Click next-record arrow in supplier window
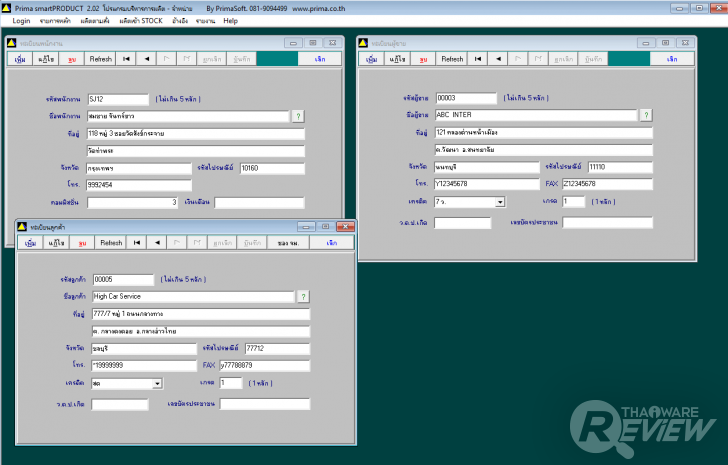 [518, 59]
